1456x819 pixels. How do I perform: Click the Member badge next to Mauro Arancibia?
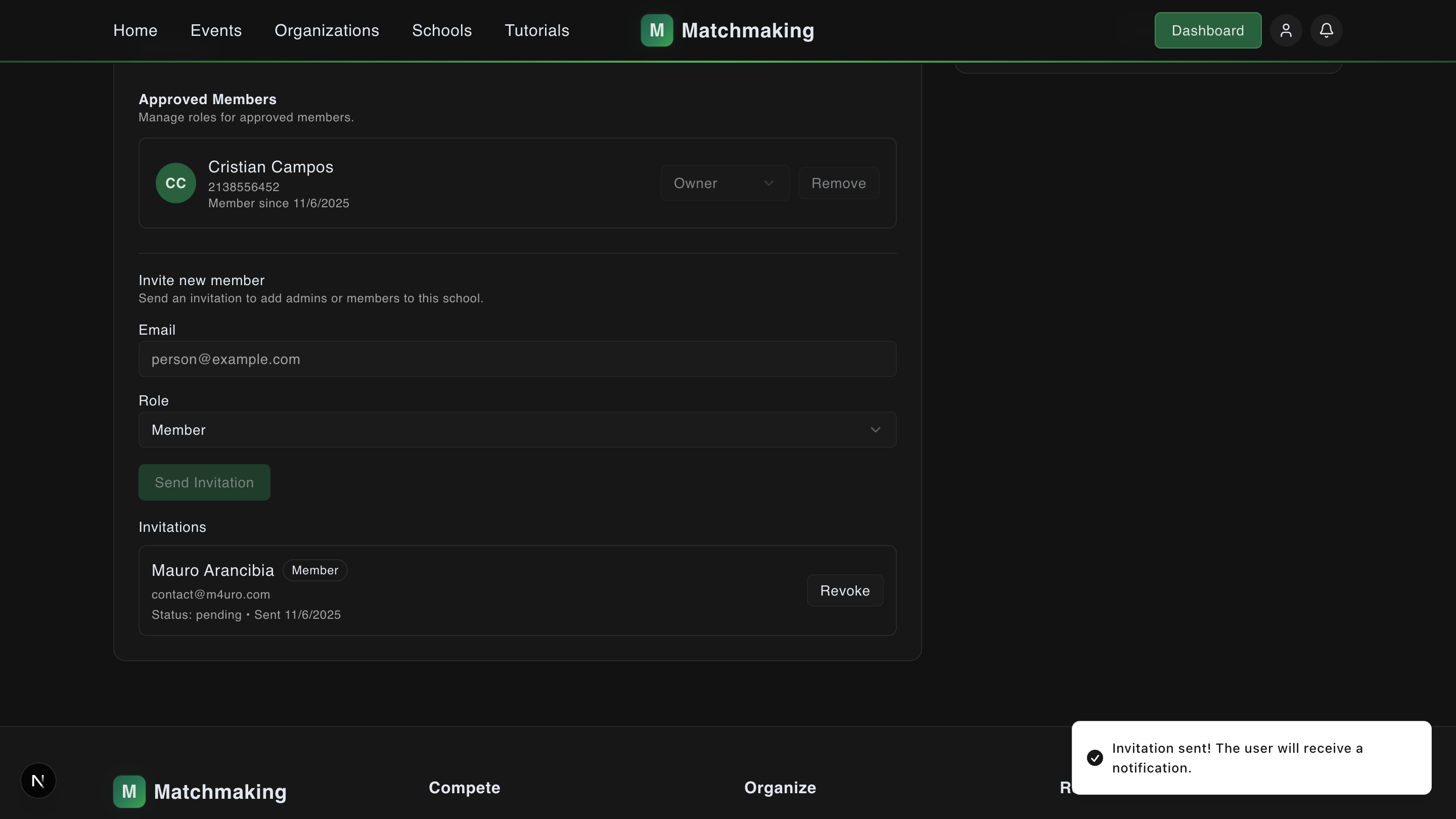315,570
